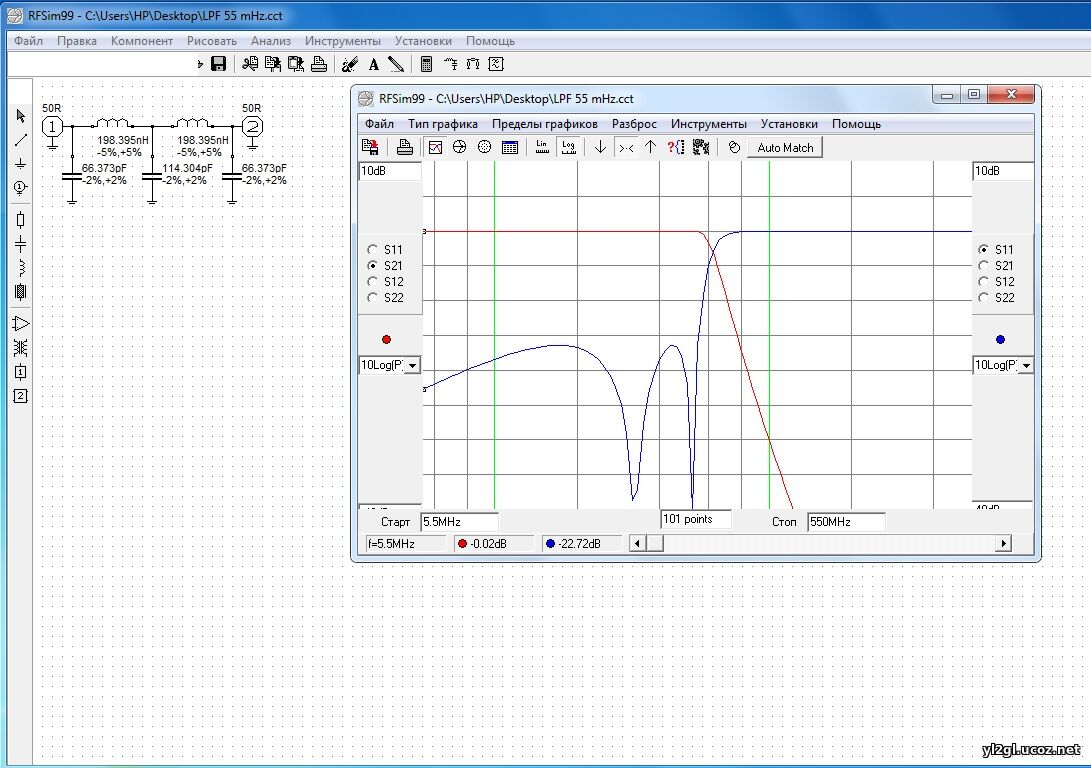Image resolution: width=1091 pixels, height=768 pixels.
Task: Expand the right 10Log(P) units dropdown
Action: (1025, 366)
